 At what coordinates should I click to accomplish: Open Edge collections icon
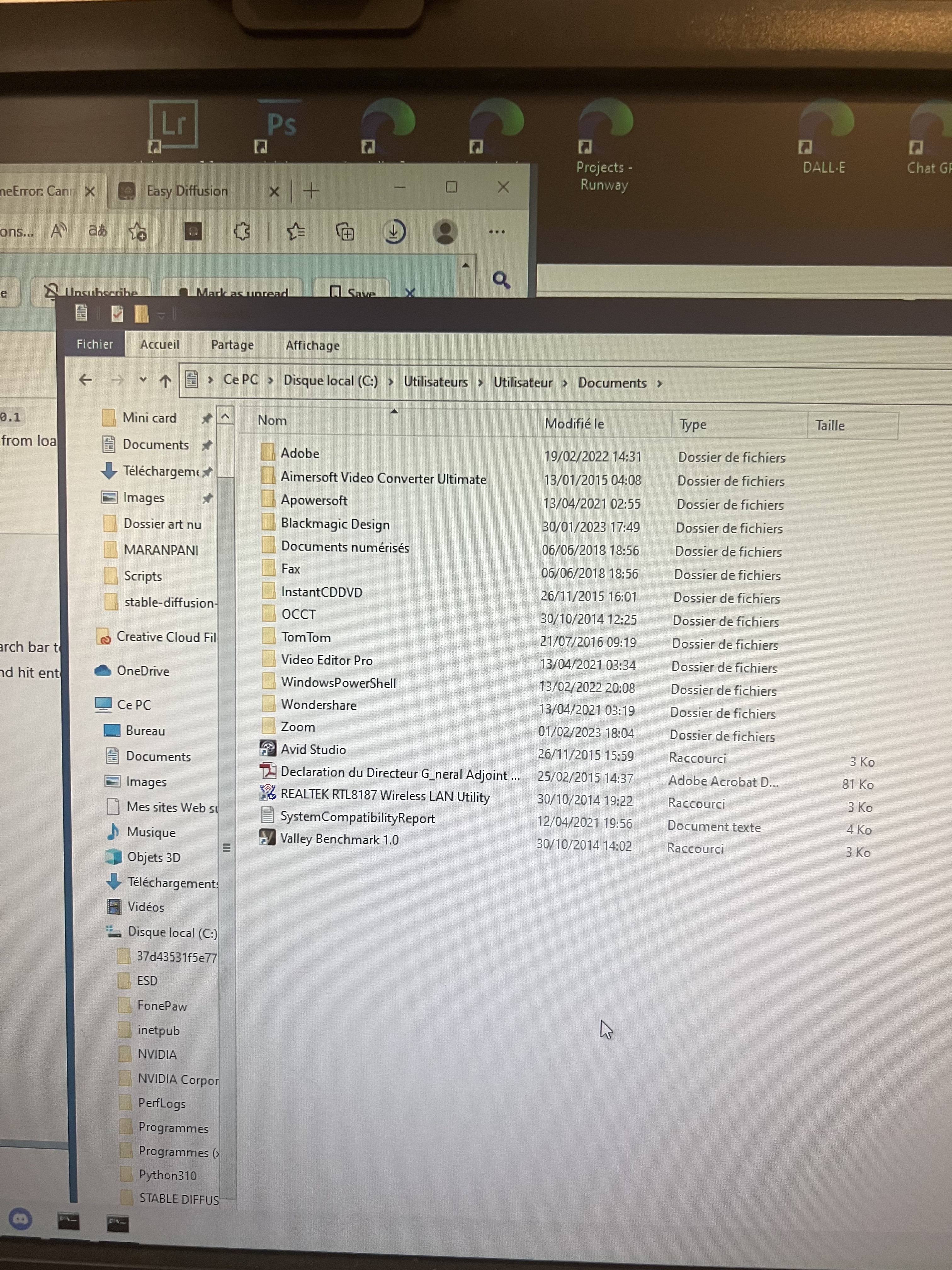coord(345,232)
